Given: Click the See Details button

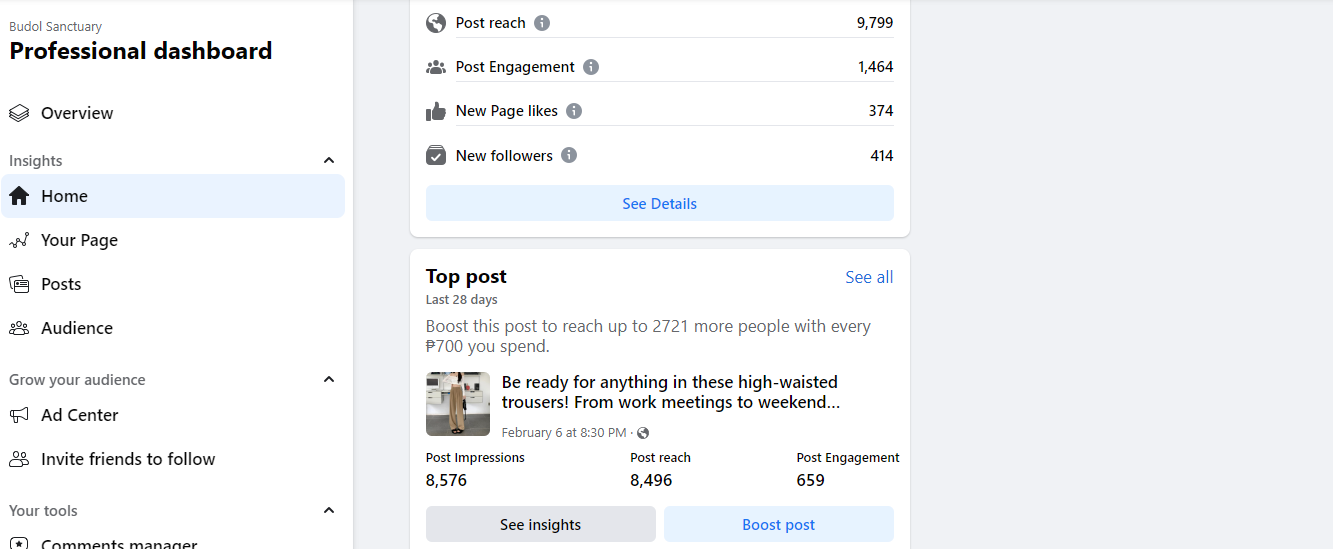Looking at the screenshot, I should tap(659, 203).
